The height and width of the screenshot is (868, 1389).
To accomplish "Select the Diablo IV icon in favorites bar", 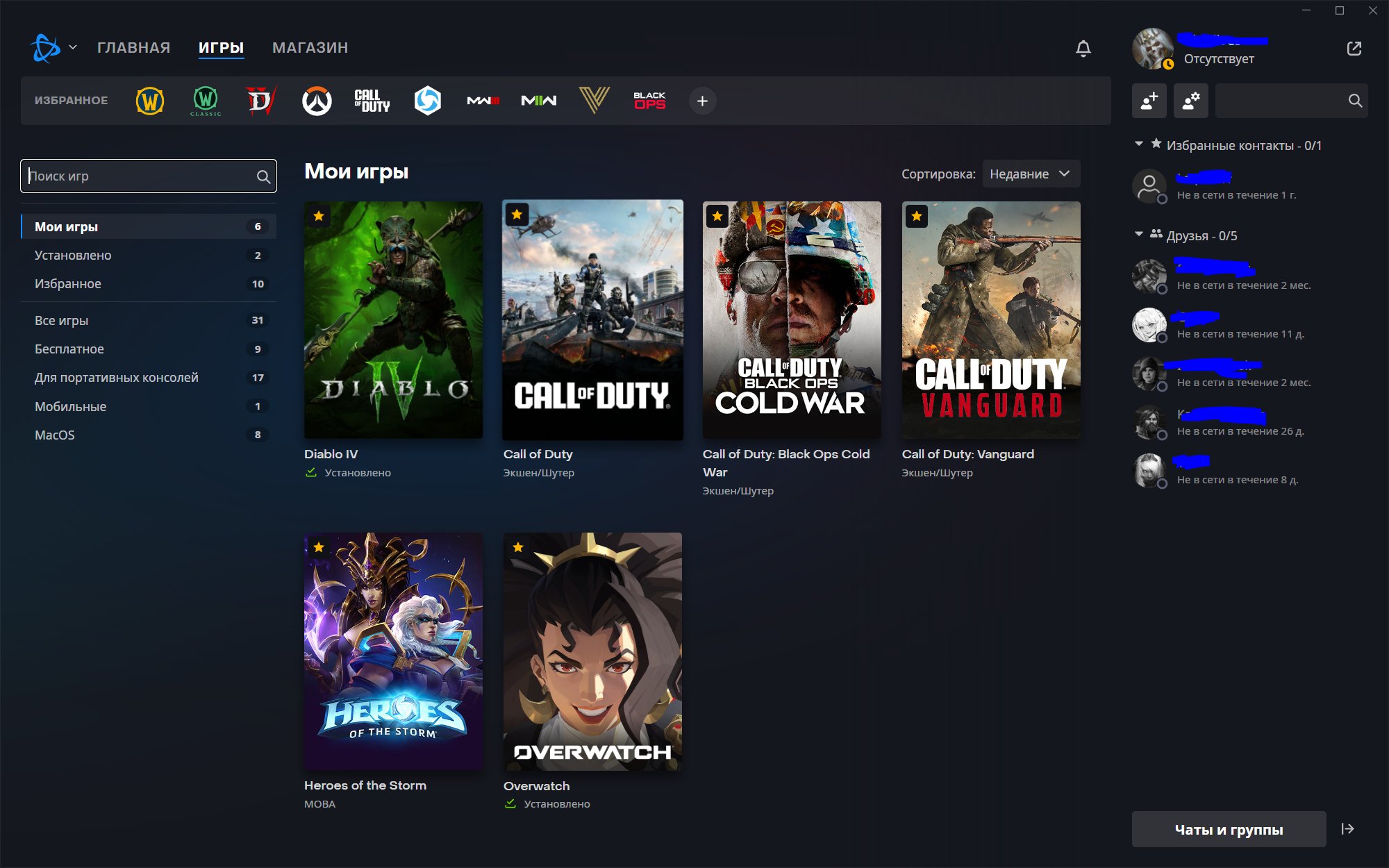I will [261, 101].
